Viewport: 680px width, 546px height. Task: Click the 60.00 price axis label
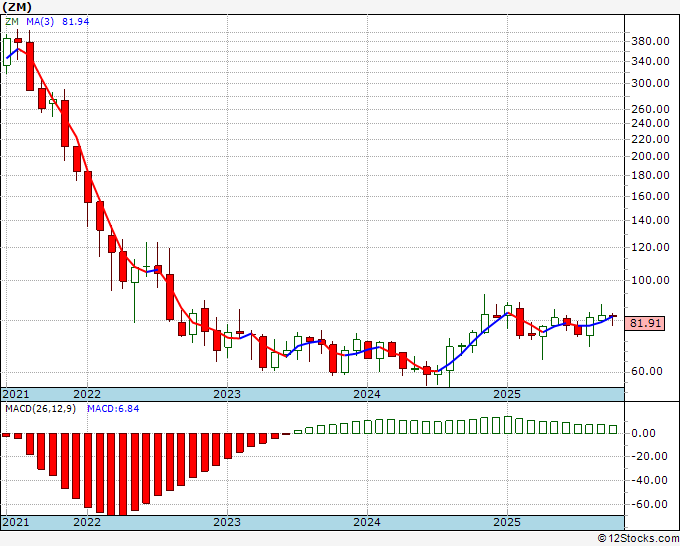click(646, 371)
